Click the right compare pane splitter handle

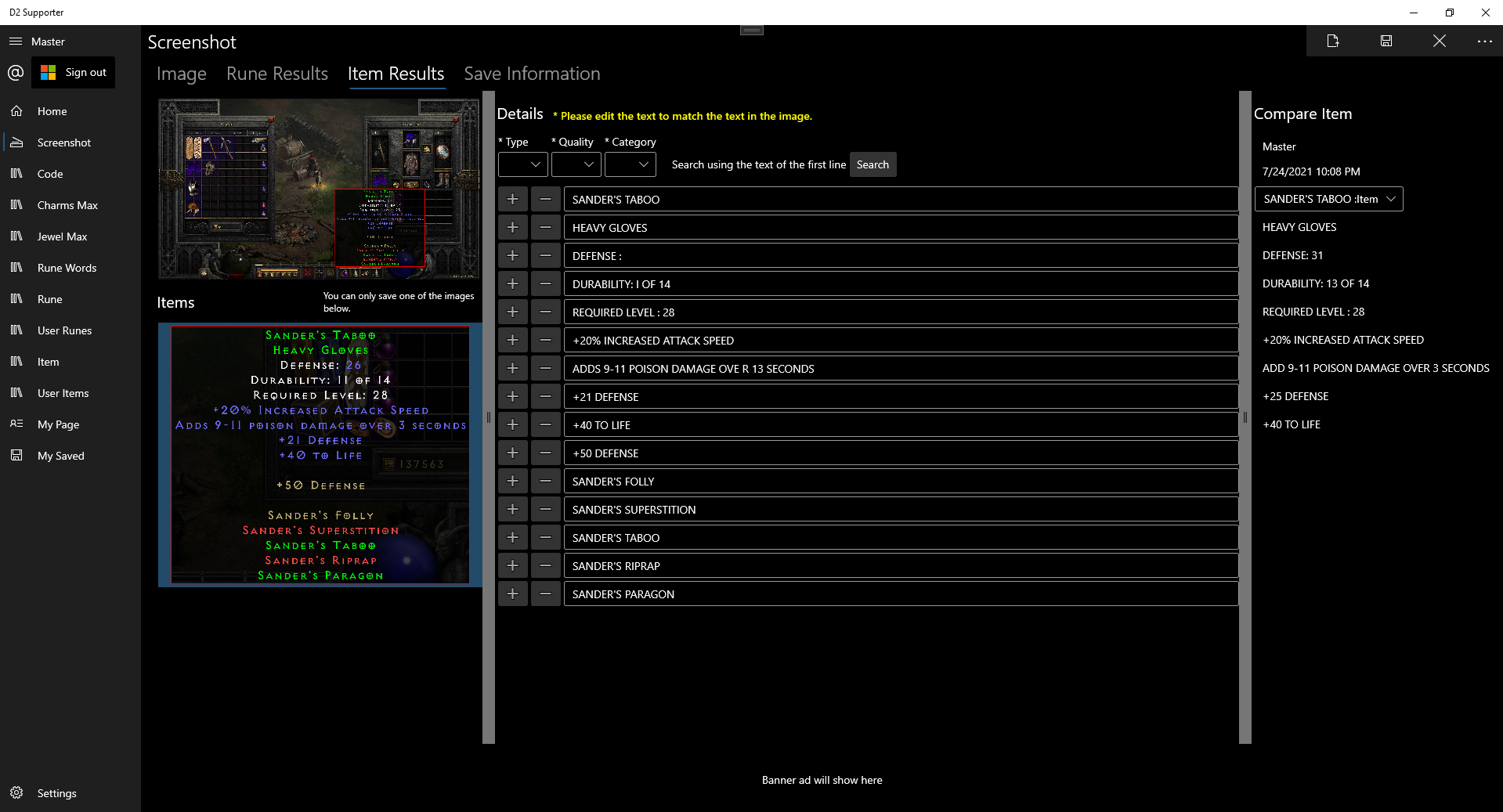click(1245, 417)
